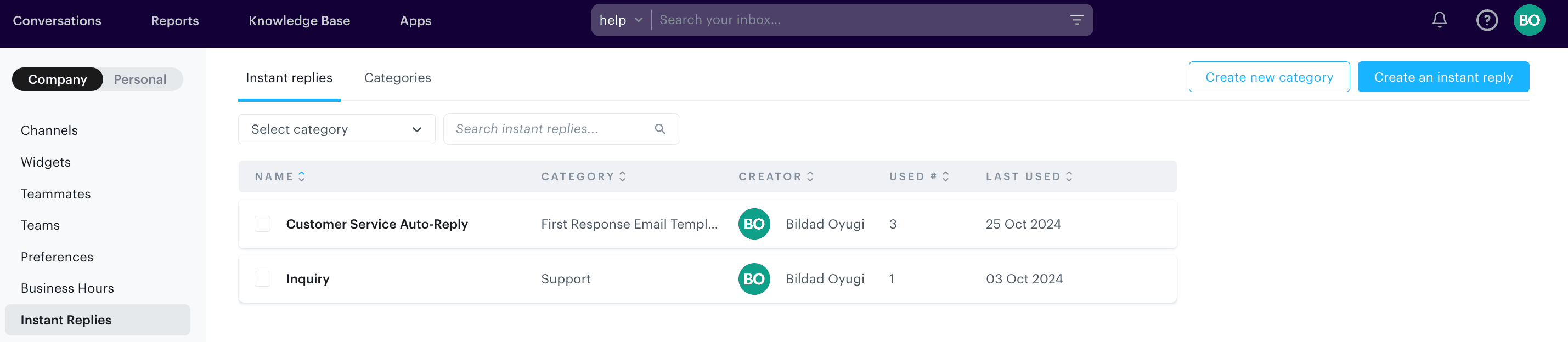Expand the Category column sort chevron
Viewport: 1568px width, 342px height.
tap(622, 176)
